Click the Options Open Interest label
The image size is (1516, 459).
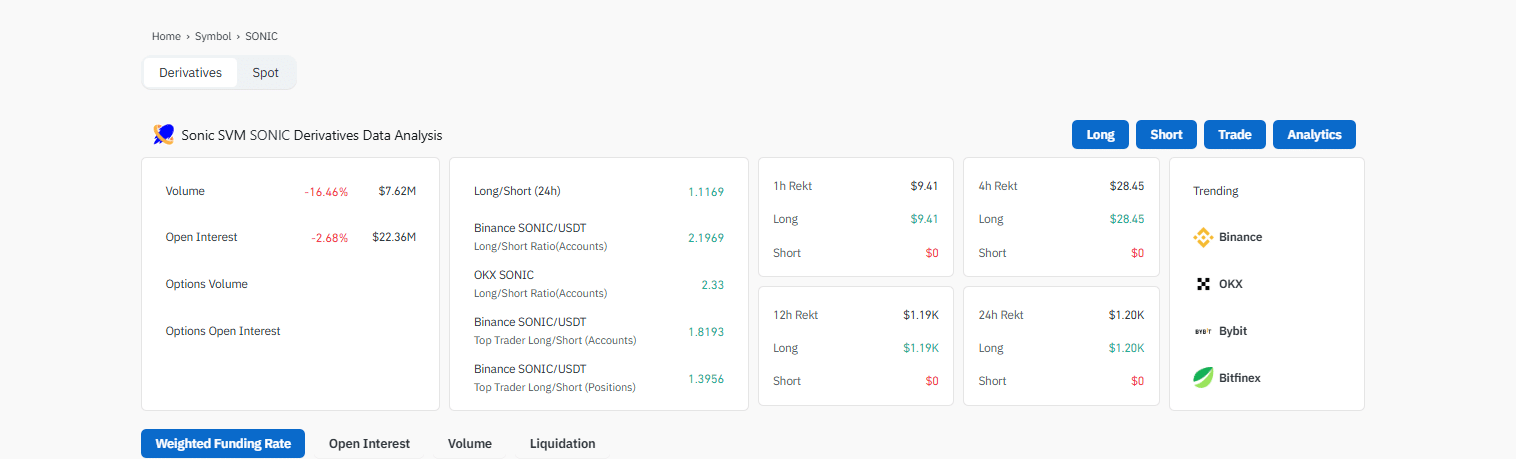[x=223, y=331]
